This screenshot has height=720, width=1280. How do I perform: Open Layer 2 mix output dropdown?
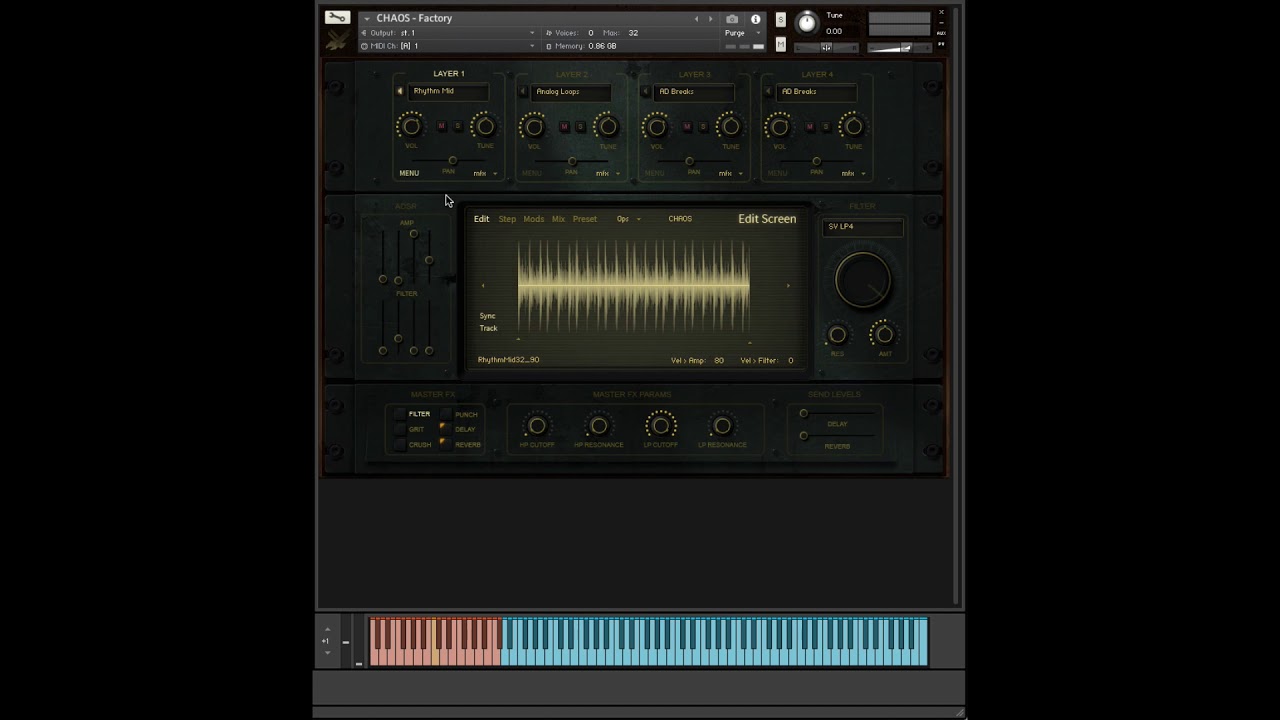pos(608,173)
